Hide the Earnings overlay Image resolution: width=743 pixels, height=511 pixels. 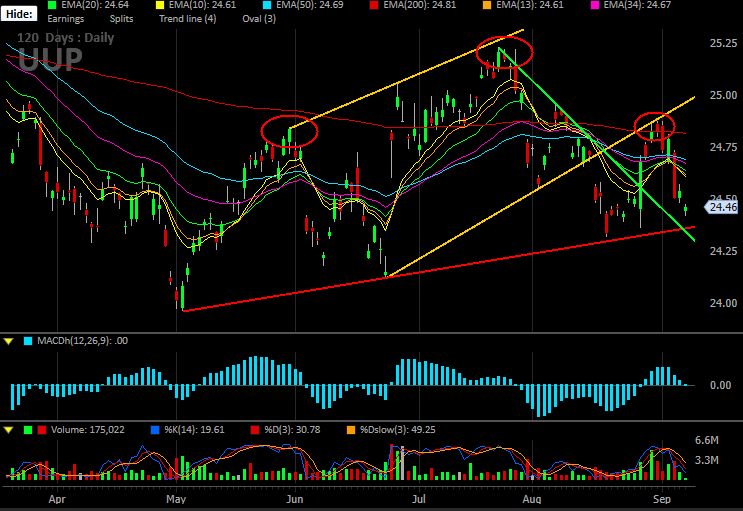click(65, 19)
